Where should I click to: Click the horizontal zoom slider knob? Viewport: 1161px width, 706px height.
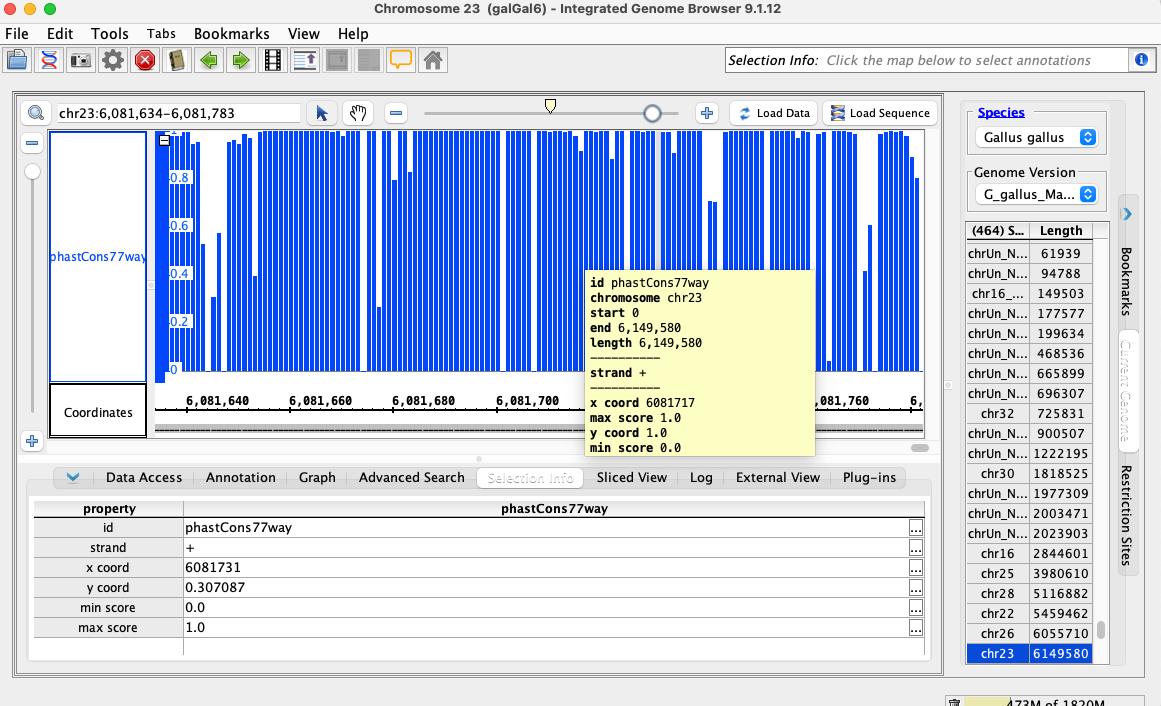[652, 113]
